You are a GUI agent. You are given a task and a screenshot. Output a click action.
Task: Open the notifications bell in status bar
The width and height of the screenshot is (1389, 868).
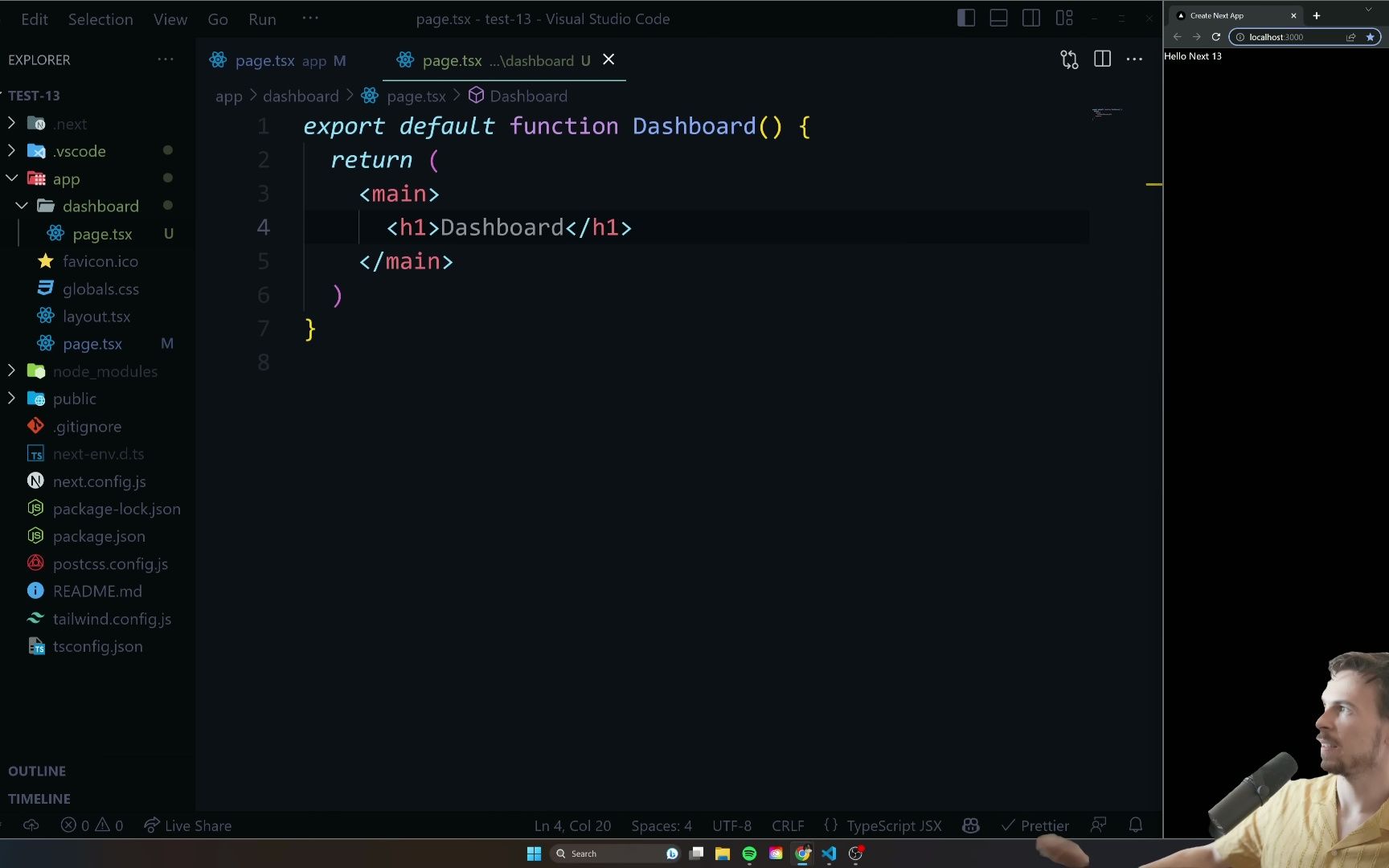click(1135, 825)
